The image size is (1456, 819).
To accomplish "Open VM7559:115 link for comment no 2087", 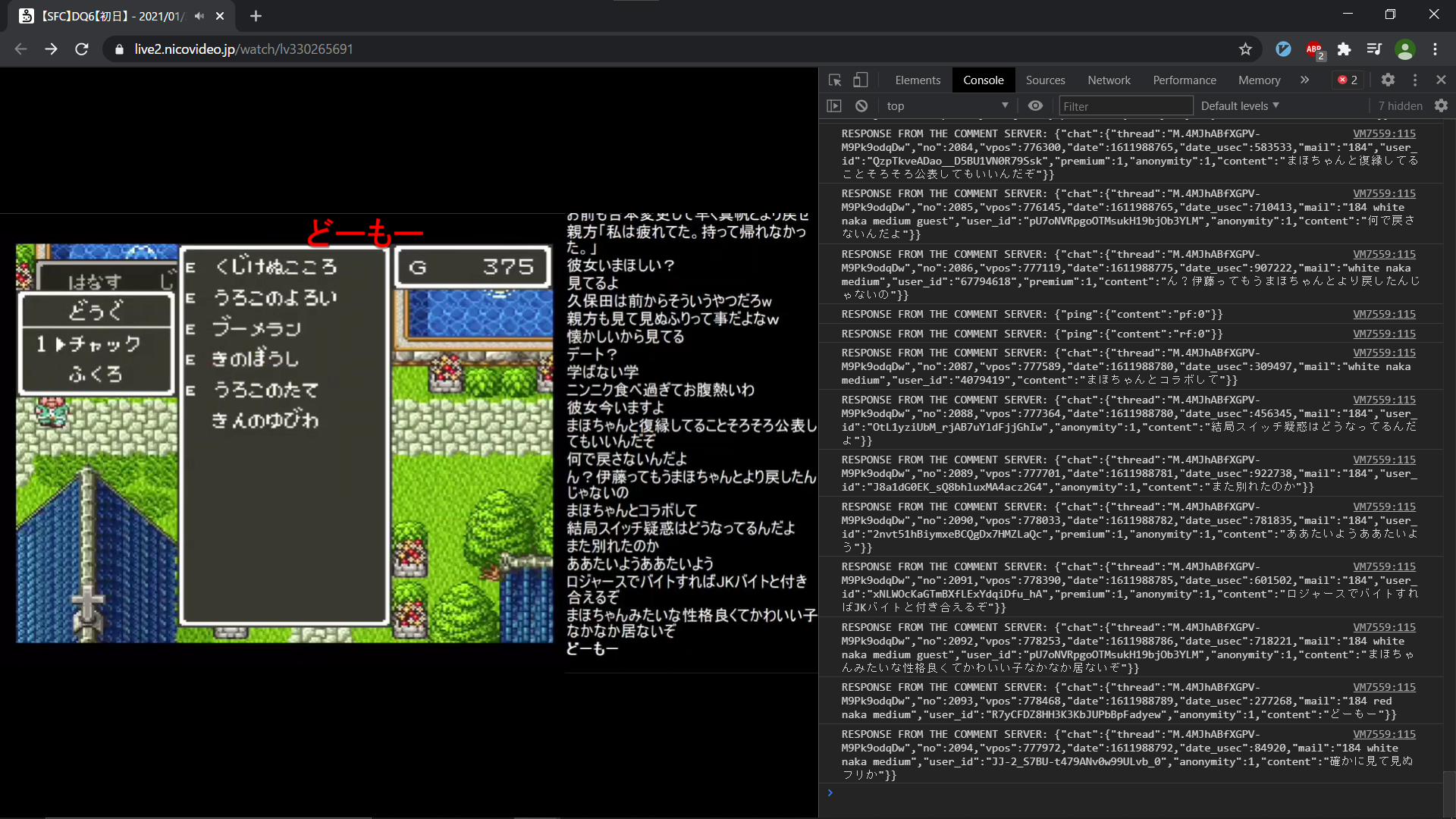I will (1384, 353).
